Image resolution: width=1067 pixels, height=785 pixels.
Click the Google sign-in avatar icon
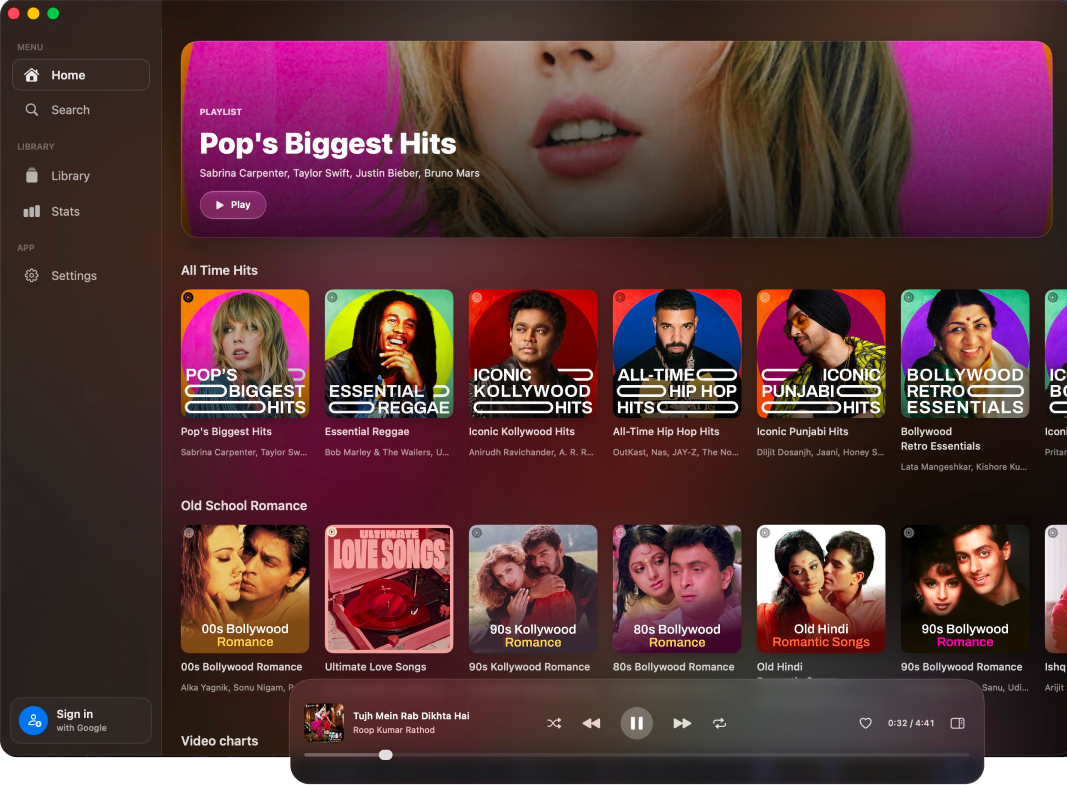pyautogui.click(x=33, y=720)
